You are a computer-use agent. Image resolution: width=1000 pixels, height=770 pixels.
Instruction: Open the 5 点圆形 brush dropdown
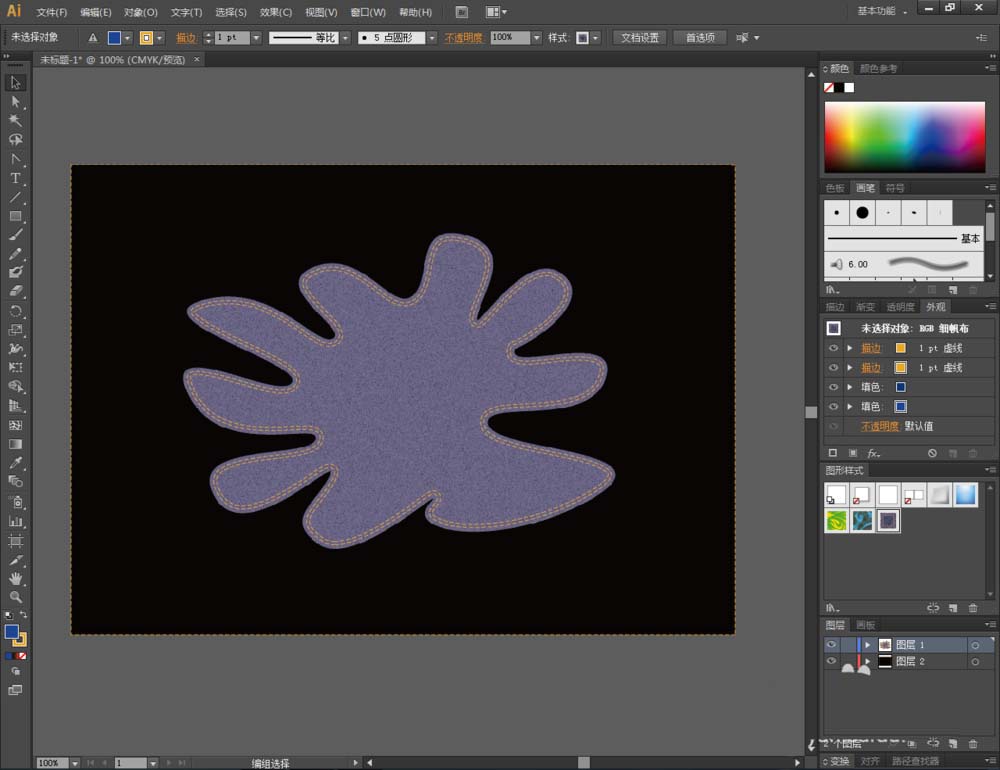432,37
